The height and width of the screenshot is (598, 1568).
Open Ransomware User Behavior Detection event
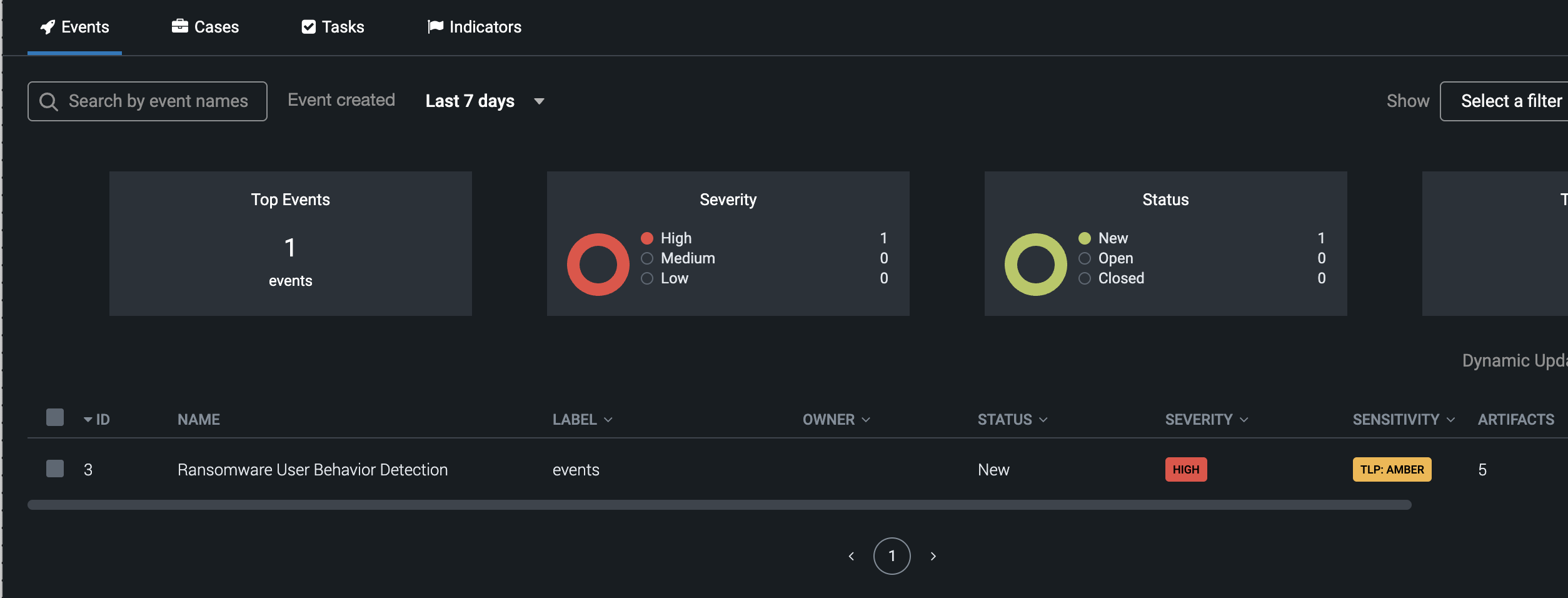click(x=313, y=470)
